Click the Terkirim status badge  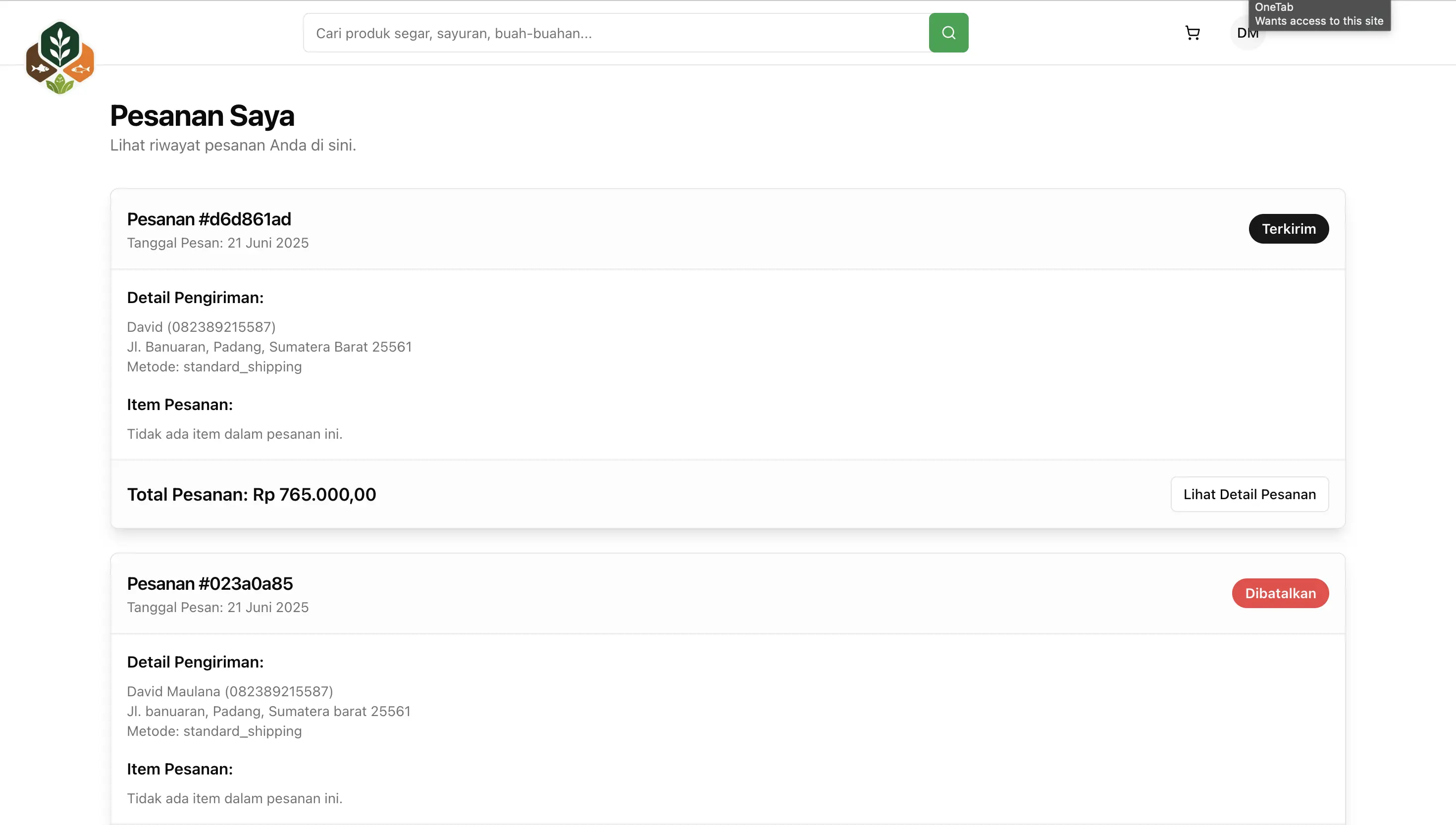(1288, 229)
